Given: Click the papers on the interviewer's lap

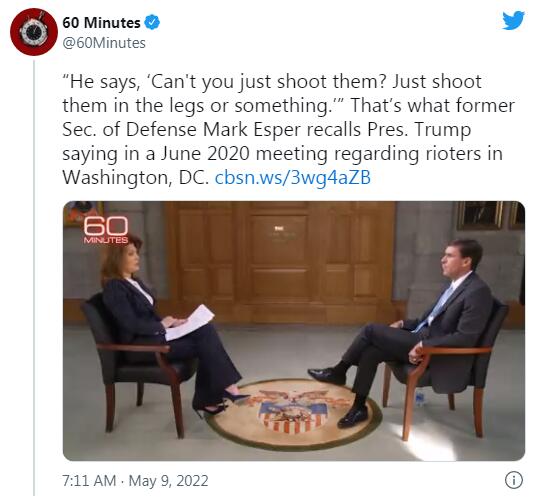Looking at the screenshot, I should click(189, 322).
